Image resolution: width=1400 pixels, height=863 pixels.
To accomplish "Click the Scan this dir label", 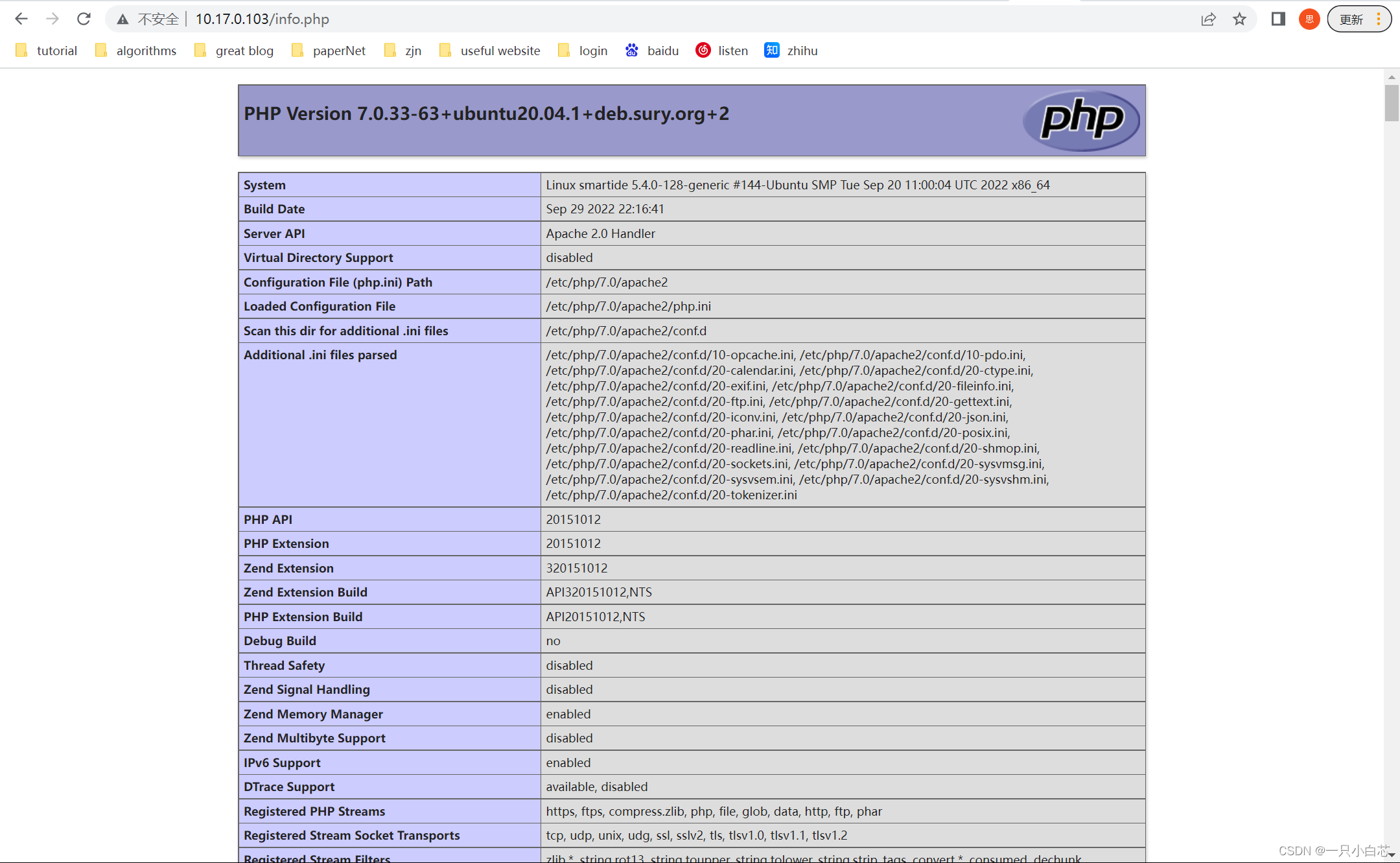I will [x=345, y=331].
